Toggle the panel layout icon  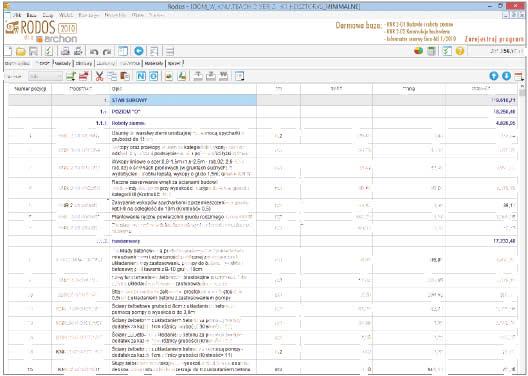coord(123,51)
